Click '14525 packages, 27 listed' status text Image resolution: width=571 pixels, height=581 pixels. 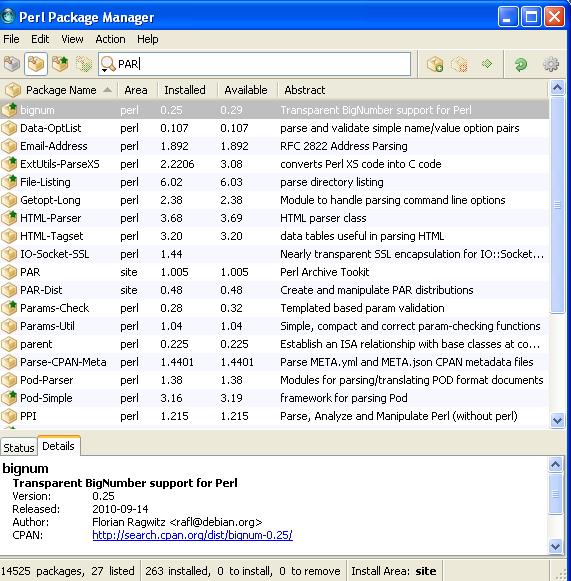click(x=67, y=571)
